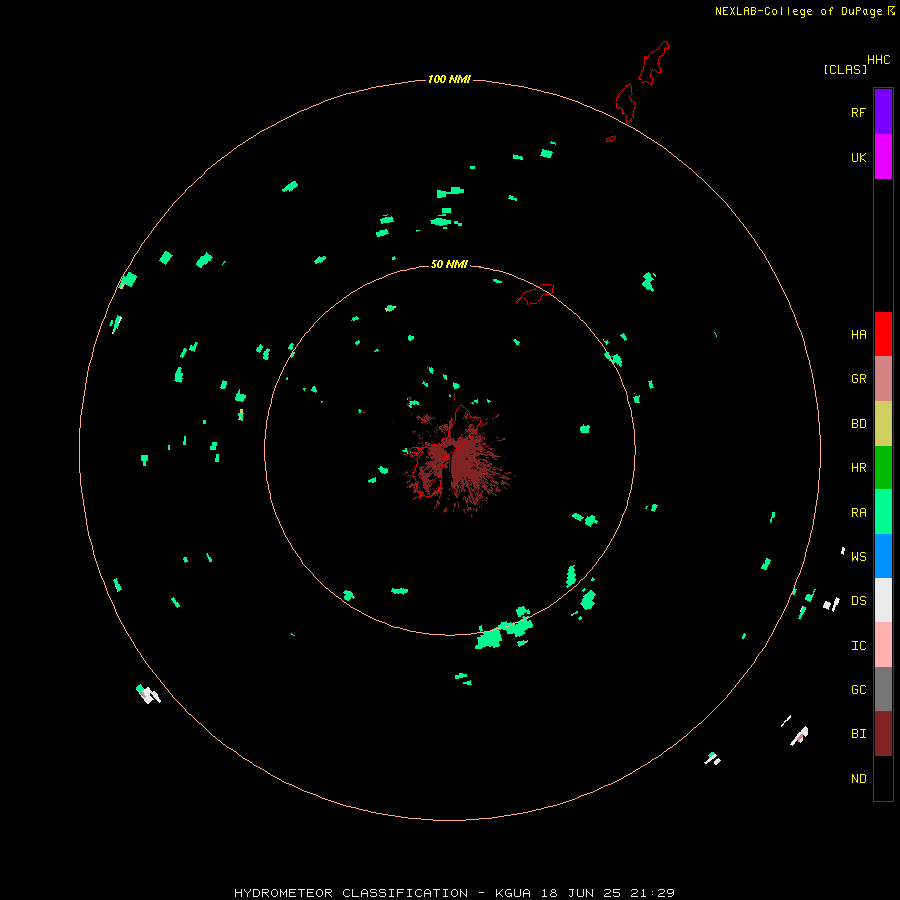The height and width of the screenshot is (900, 900).
Task: Click the "HR" legend label
Action: coord(858,468)
